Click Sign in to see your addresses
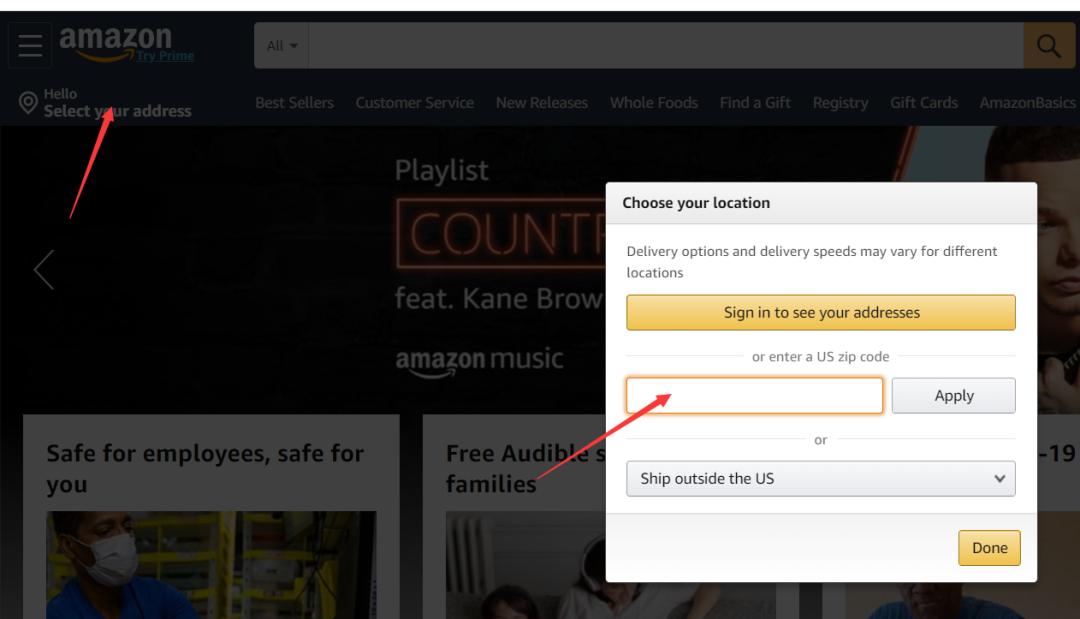The height and width of the screenshot is (619, 1080). 820,312
